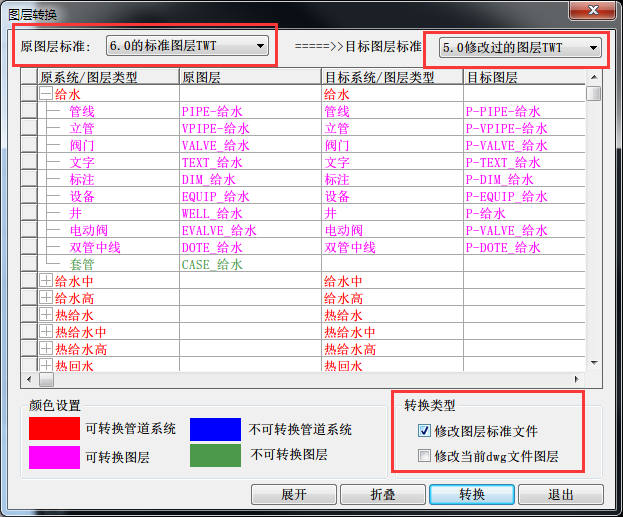Check 修改图层标准文件 checkbox
Viewport: 623px width, 517px height.
pyautogui.click(x=424, y=431)
